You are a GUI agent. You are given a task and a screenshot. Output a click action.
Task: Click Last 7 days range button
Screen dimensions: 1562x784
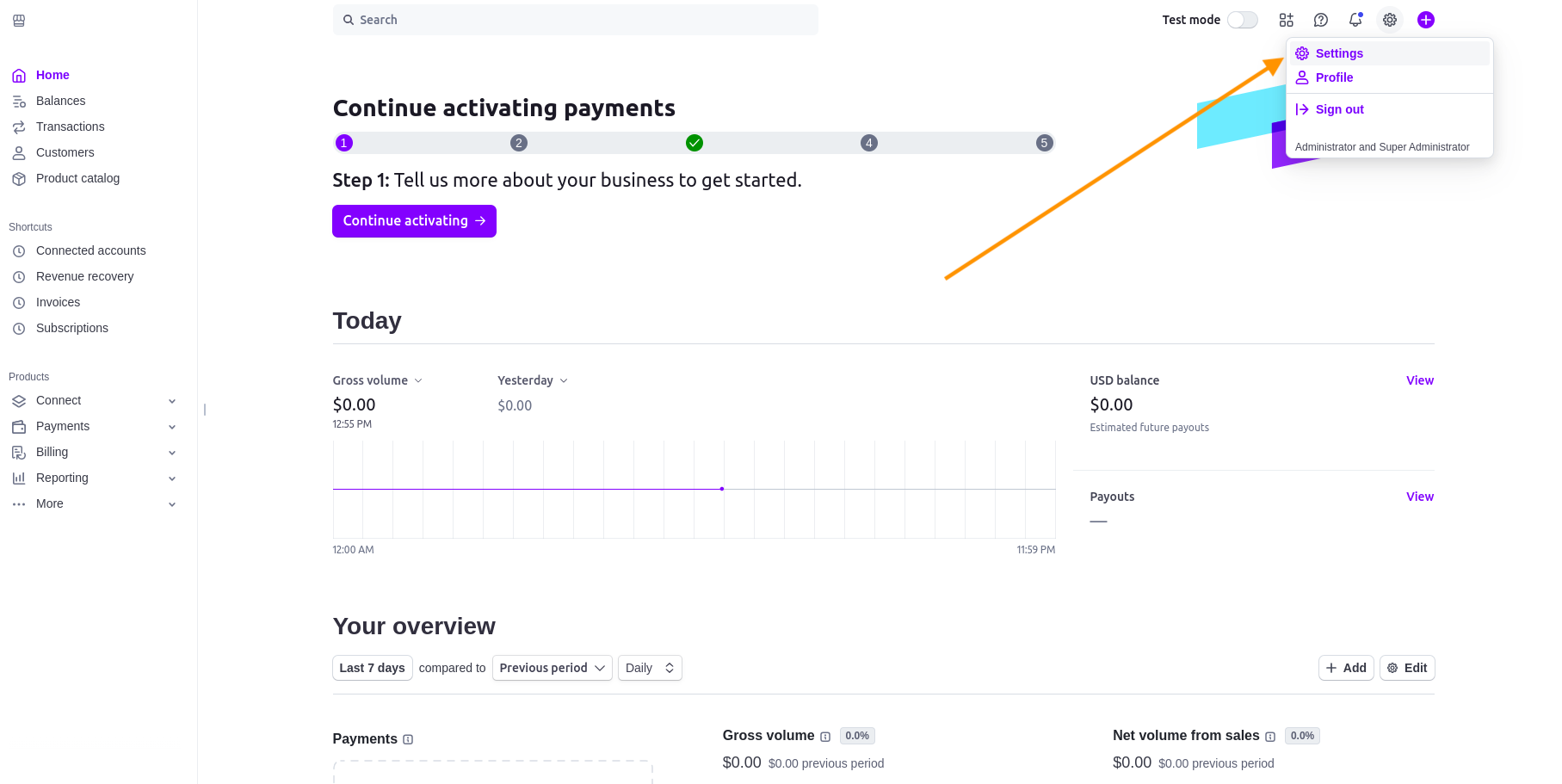pos(372,668)
